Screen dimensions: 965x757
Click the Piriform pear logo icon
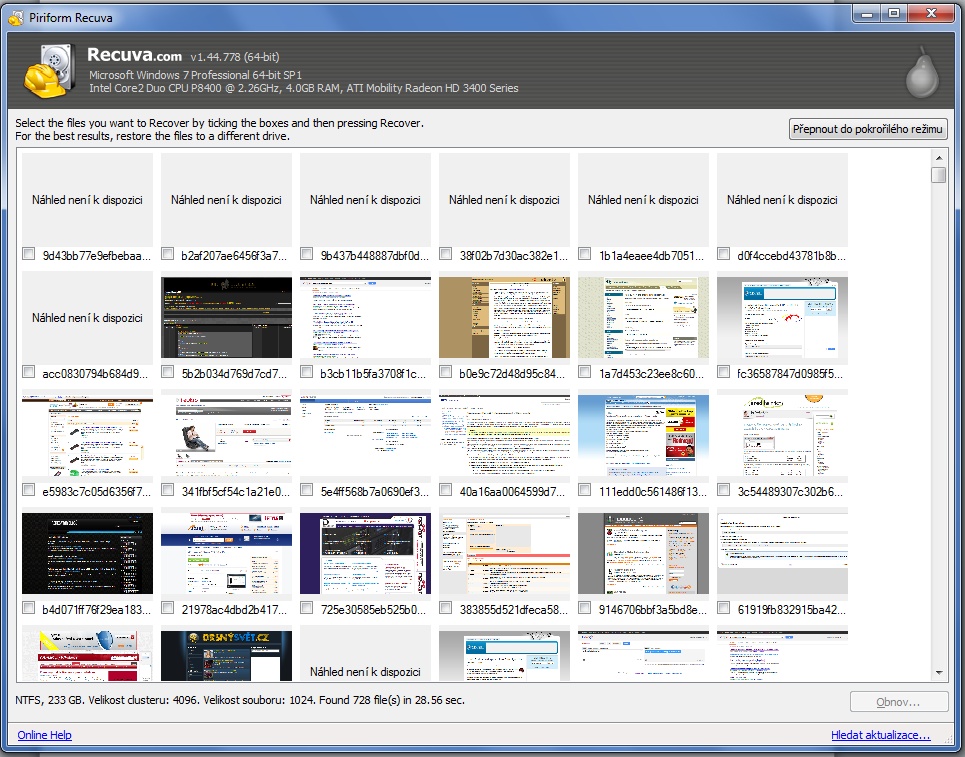click(x=920, y=73)
